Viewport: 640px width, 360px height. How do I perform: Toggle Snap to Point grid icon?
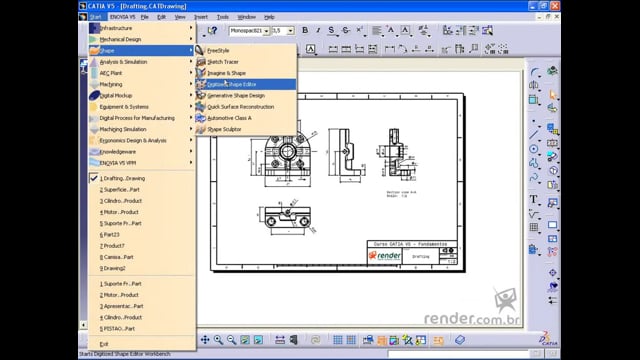click(351, 340)
